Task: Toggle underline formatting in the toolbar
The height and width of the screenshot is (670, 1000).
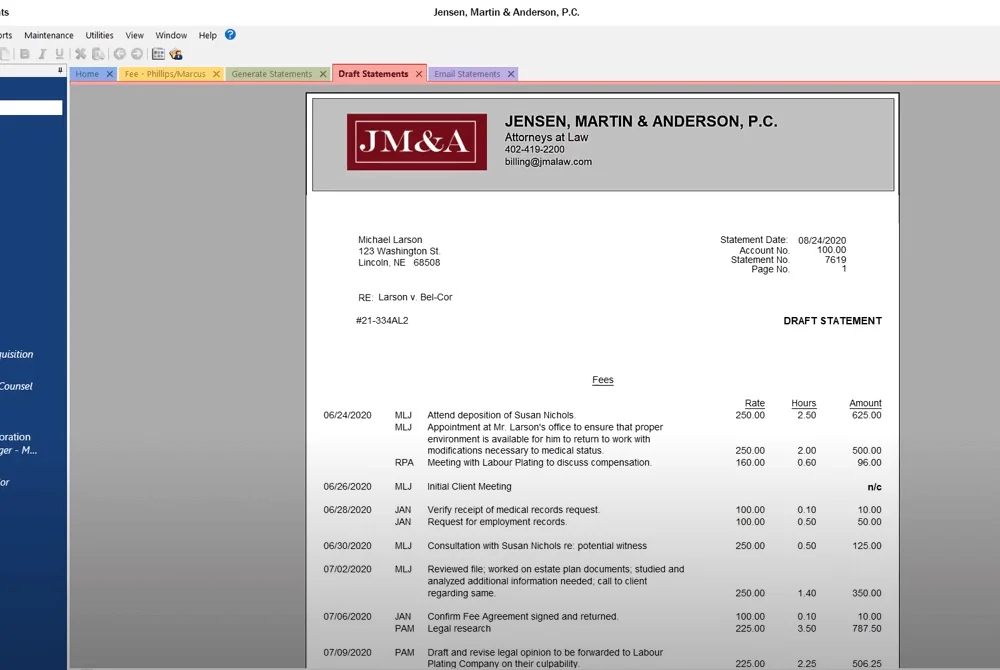Action: click(59, 54)
